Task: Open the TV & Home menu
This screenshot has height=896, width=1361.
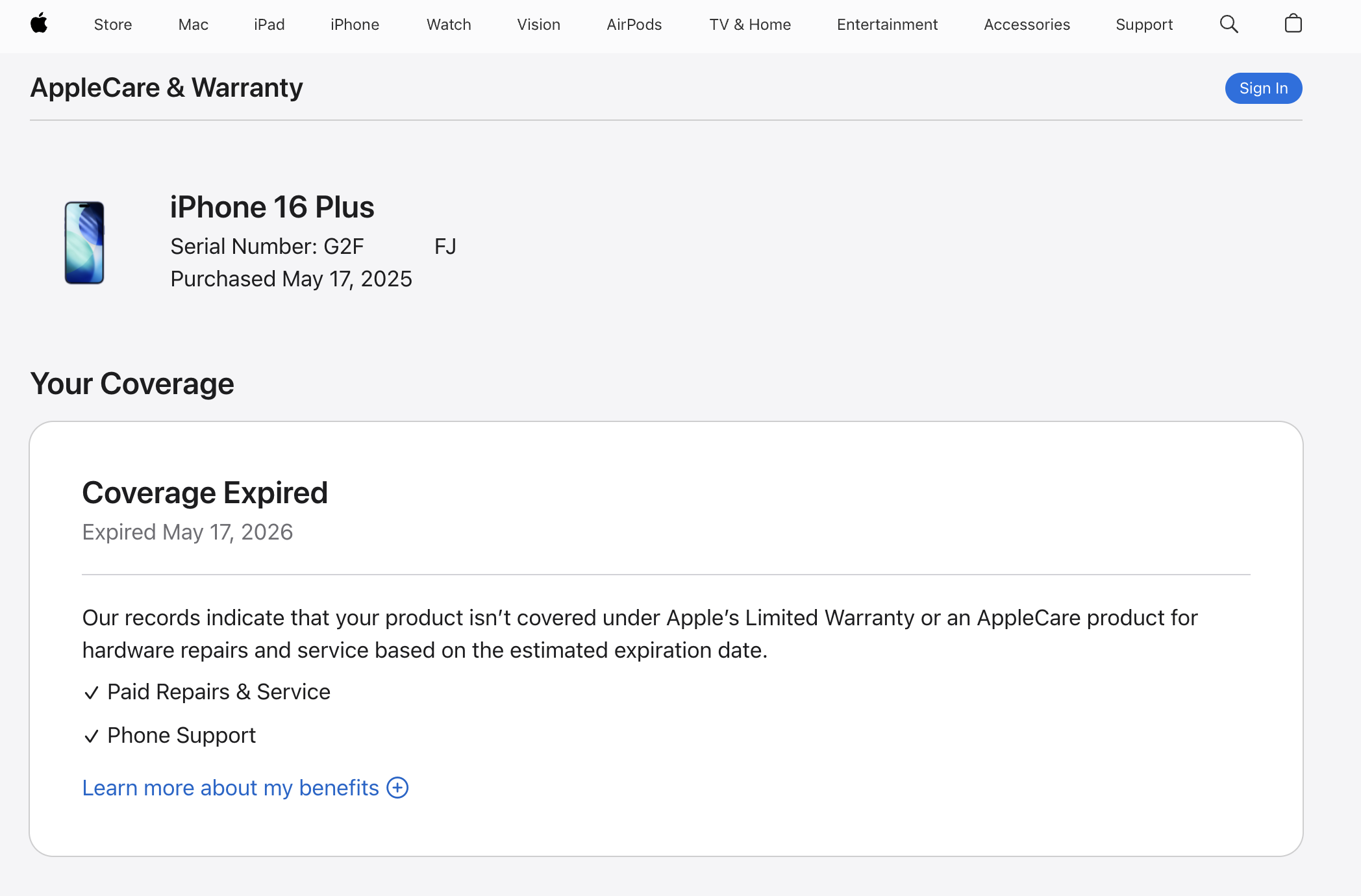Action: [x=750, y=25]
